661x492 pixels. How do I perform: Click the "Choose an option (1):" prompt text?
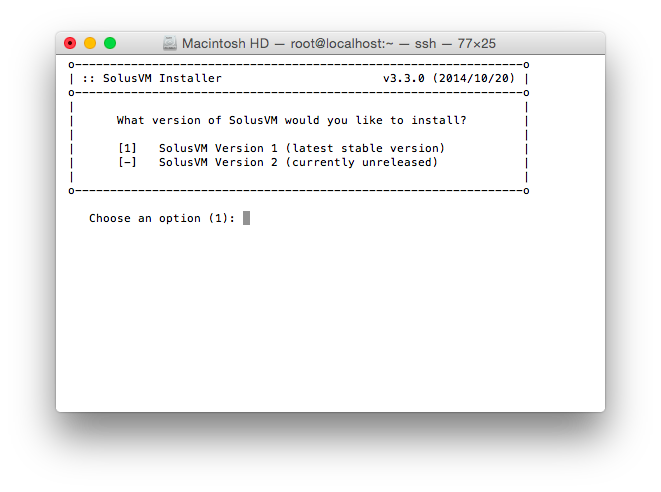click(x=162, y=218)
